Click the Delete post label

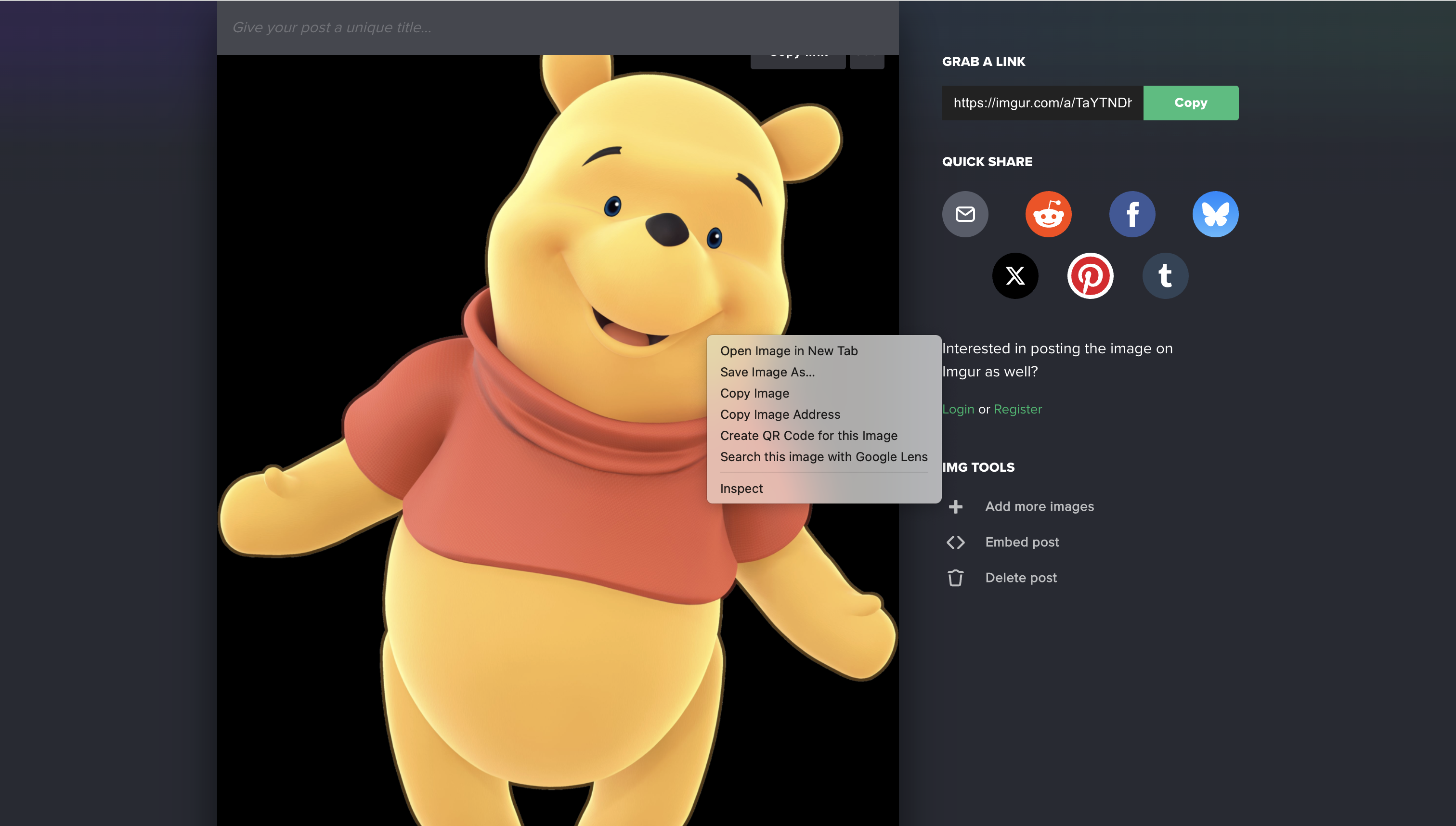click(x=1021, y=578)
